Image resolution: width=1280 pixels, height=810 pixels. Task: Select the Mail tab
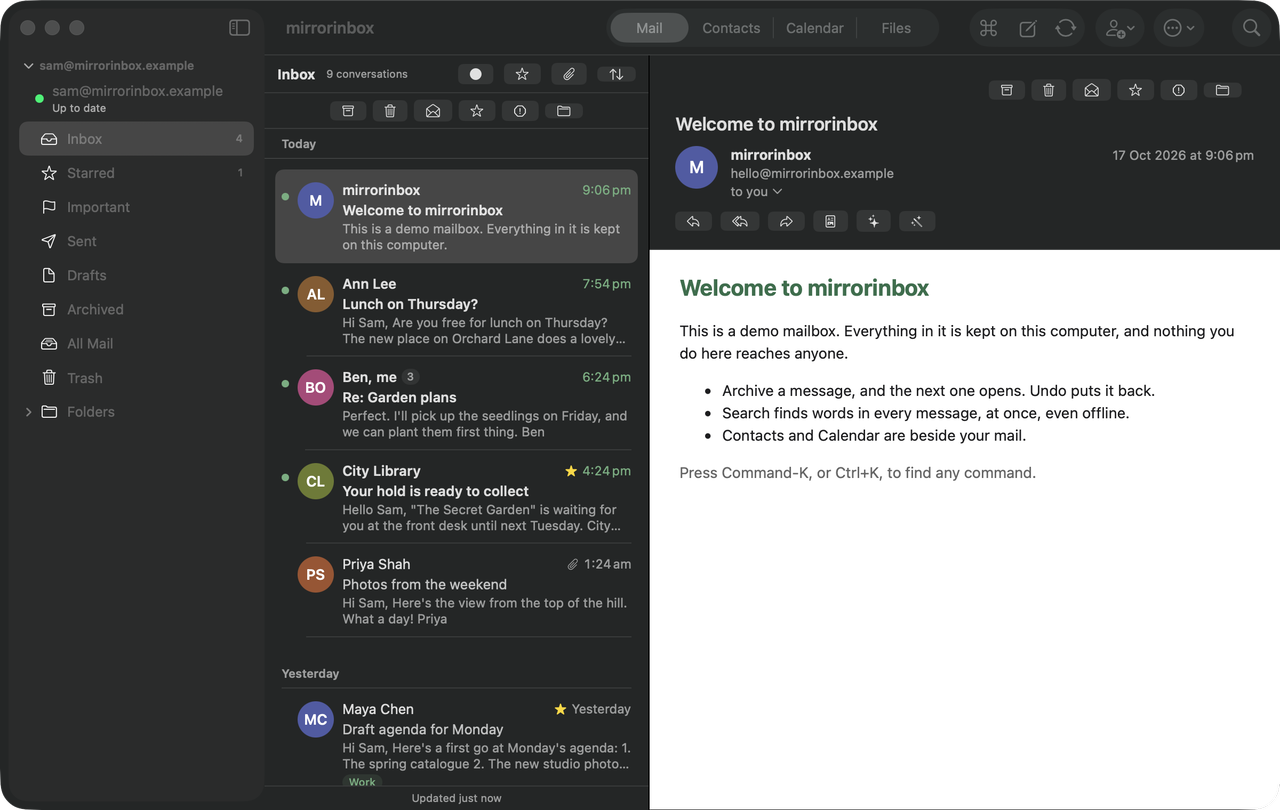(x=649, y=28)
